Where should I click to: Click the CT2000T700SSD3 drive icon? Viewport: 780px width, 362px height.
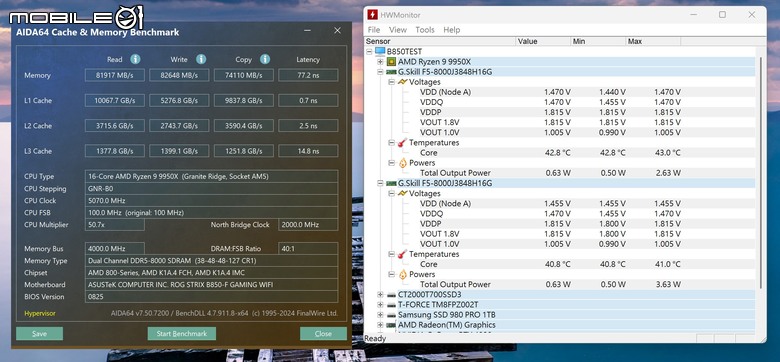[391, 295]
